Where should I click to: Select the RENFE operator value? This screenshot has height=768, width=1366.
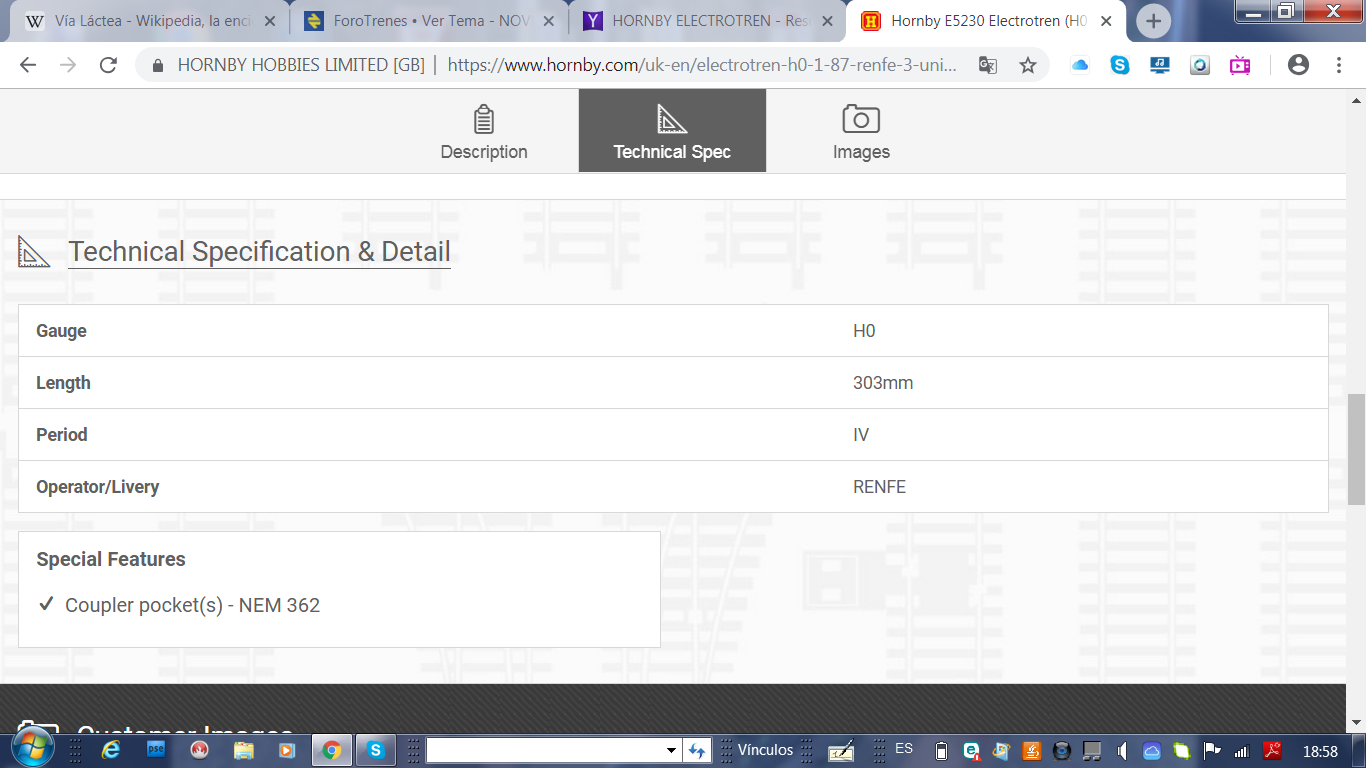(879, 487)
